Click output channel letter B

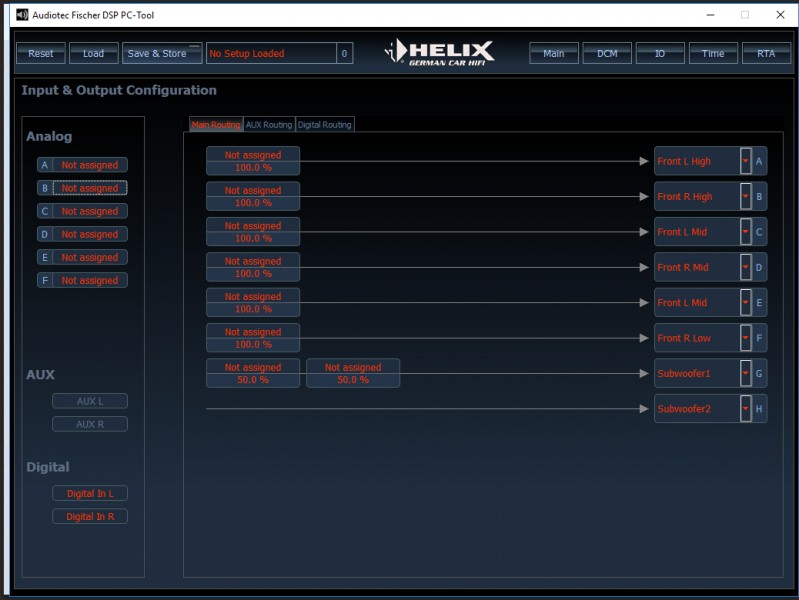tap(759, 196)
